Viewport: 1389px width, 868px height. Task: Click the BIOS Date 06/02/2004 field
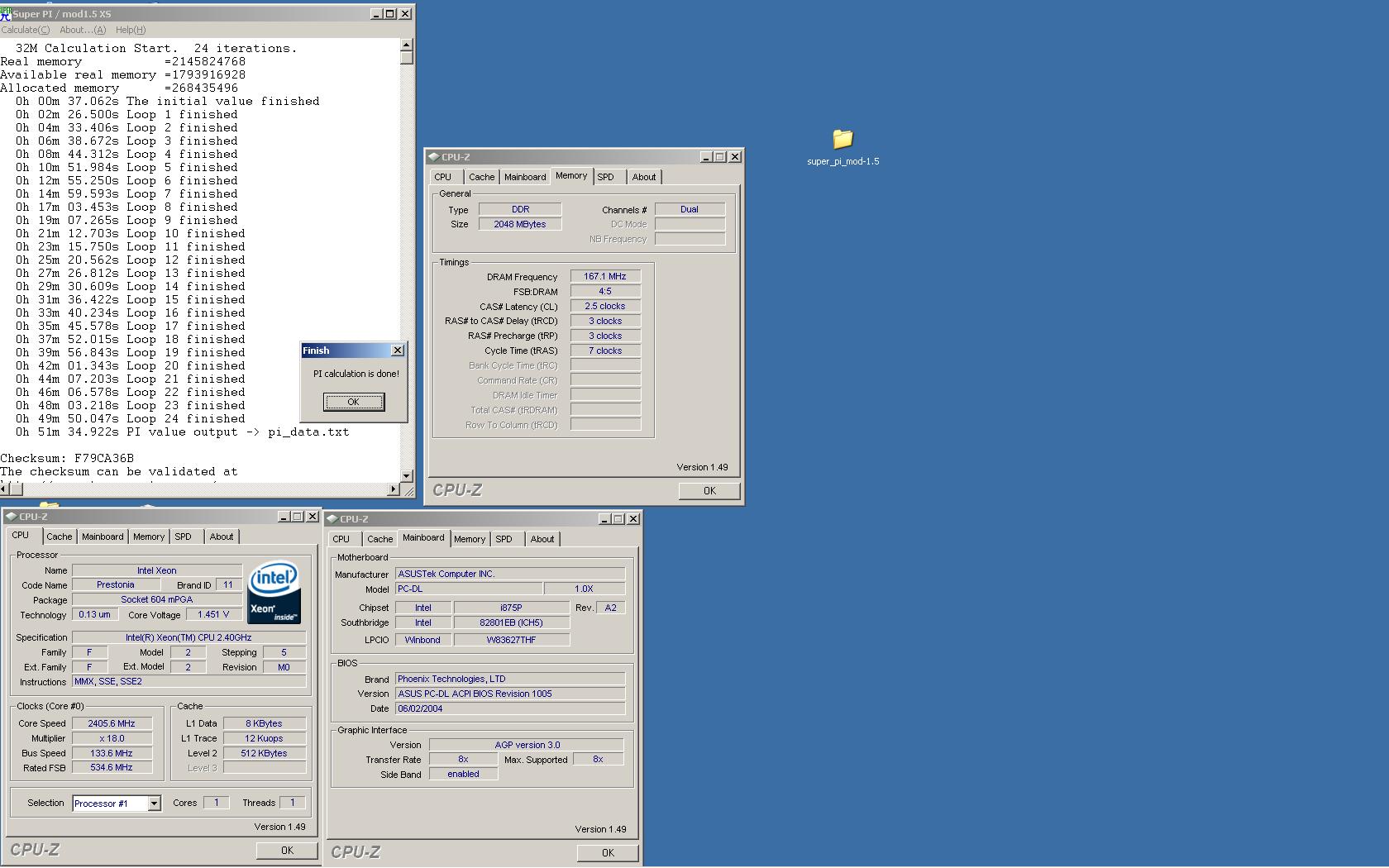(510, 708)
